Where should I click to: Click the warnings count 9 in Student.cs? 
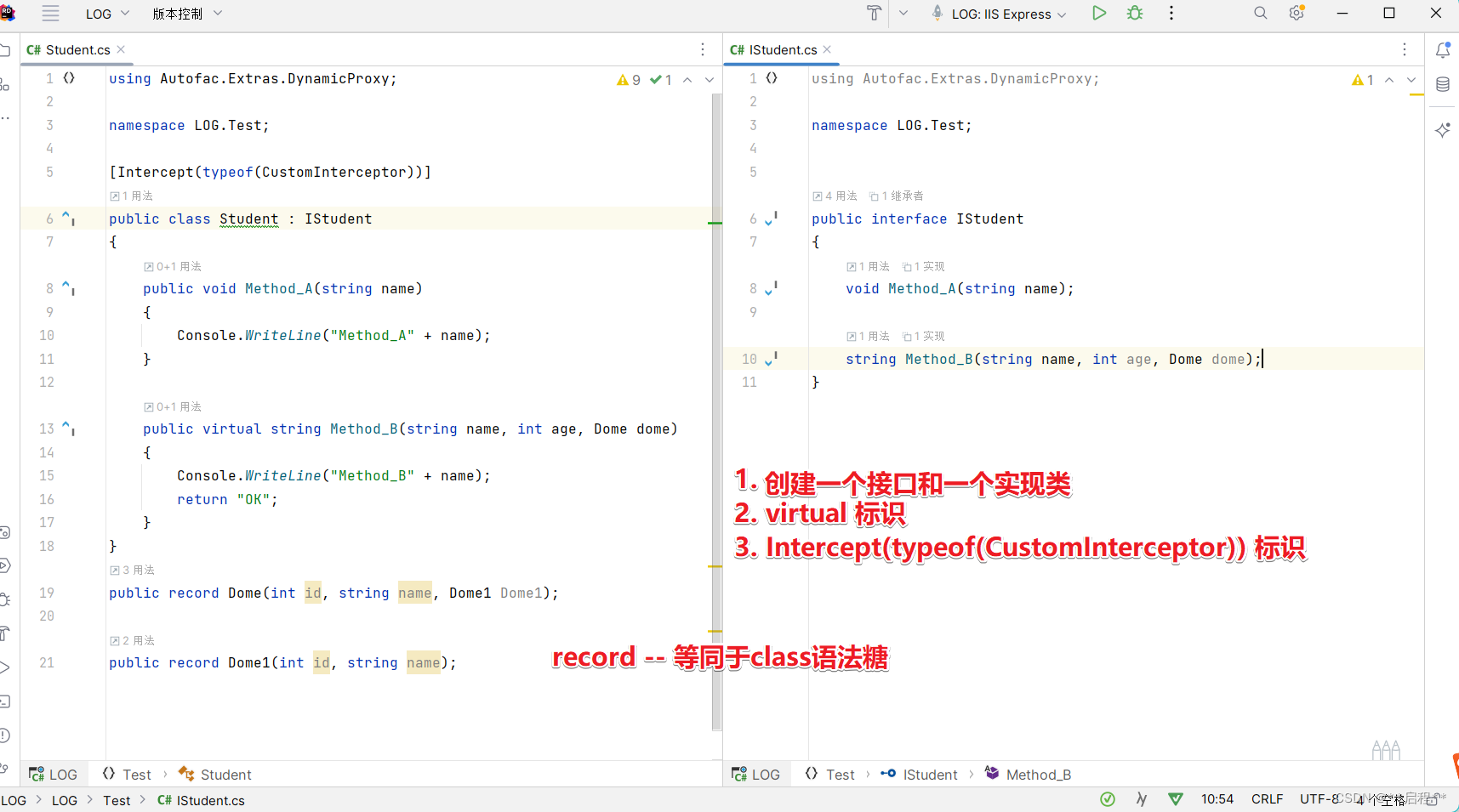click(629, 80)
